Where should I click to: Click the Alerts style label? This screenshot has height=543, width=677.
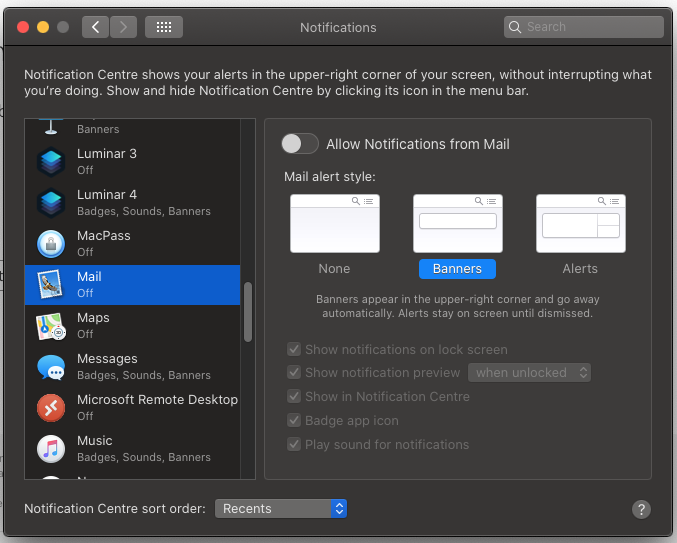click(x=580, y=269)
